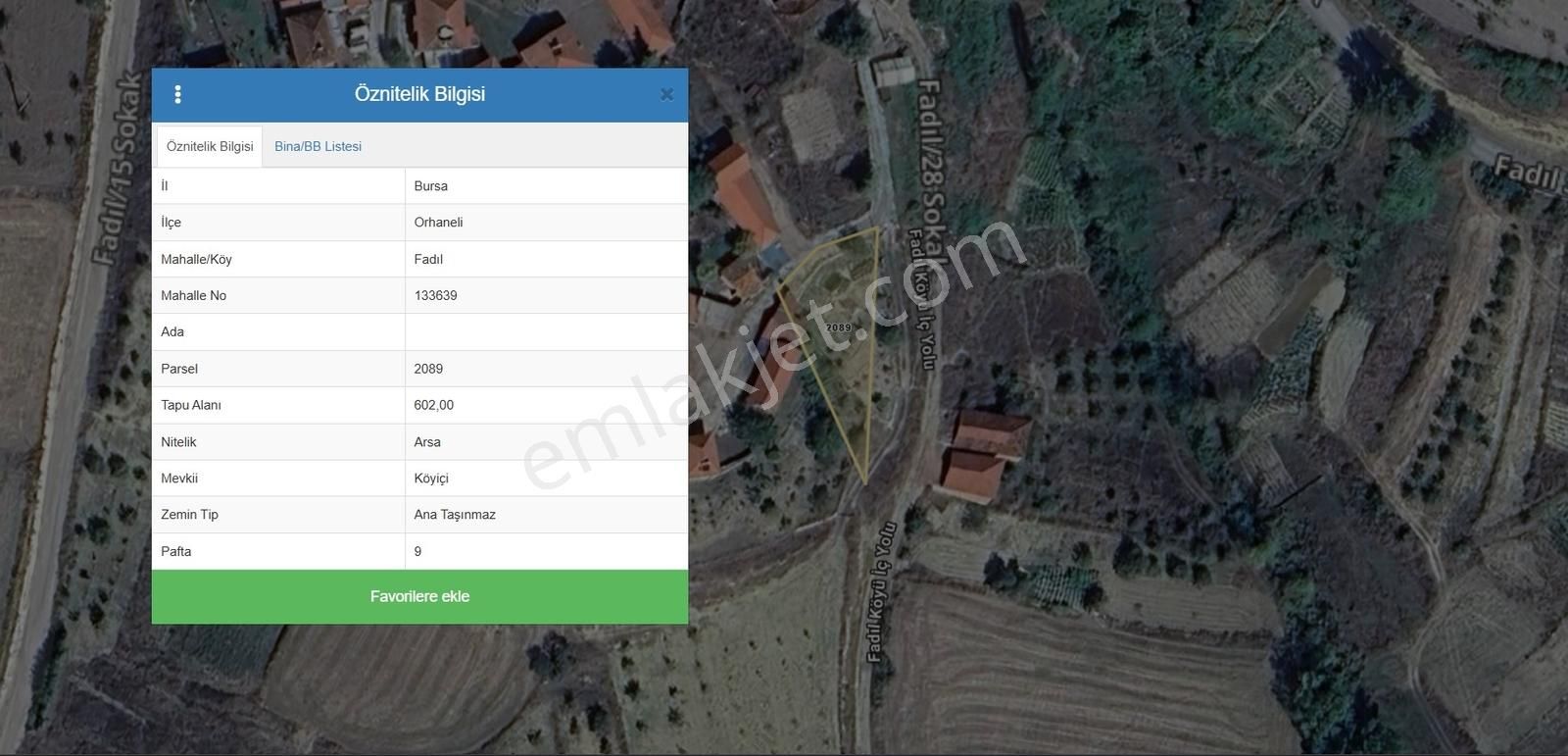The image size is (1568, 756).
Task: Click the Favorilere ekle button
Action: tap(419, 596)
